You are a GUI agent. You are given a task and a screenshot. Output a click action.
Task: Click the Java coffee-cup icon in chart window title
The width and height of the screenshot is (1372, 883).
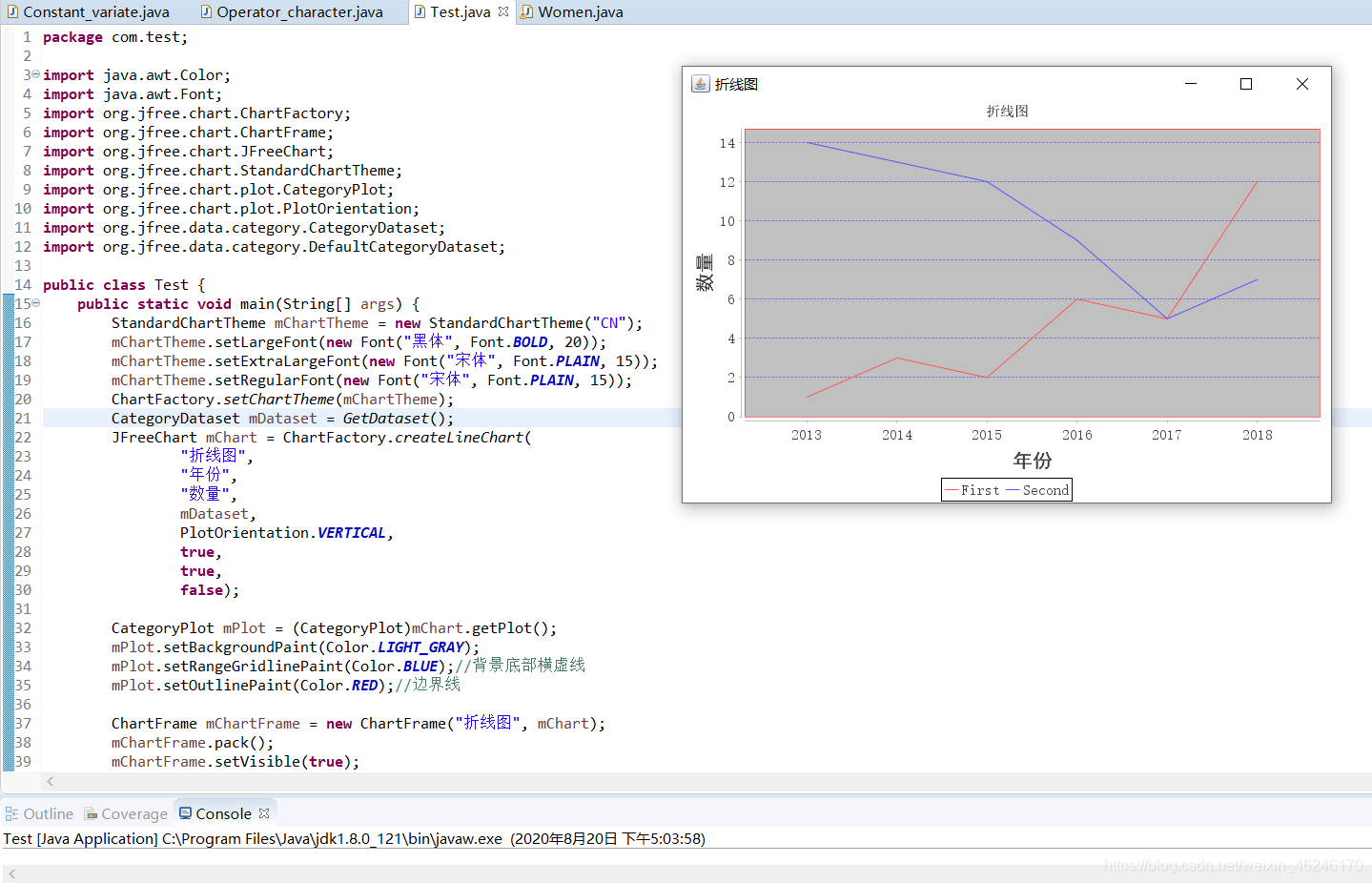700,84
